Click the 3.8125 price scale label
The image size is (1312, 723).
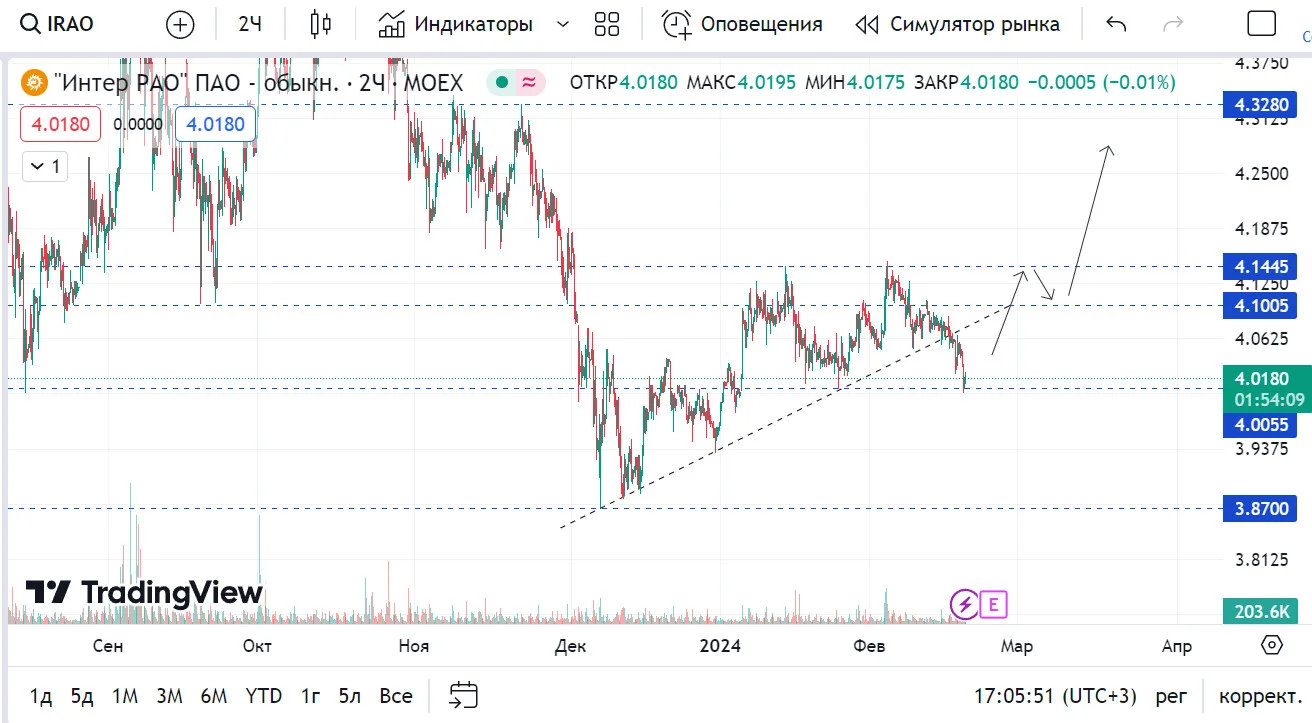[x=1260, y=558]
